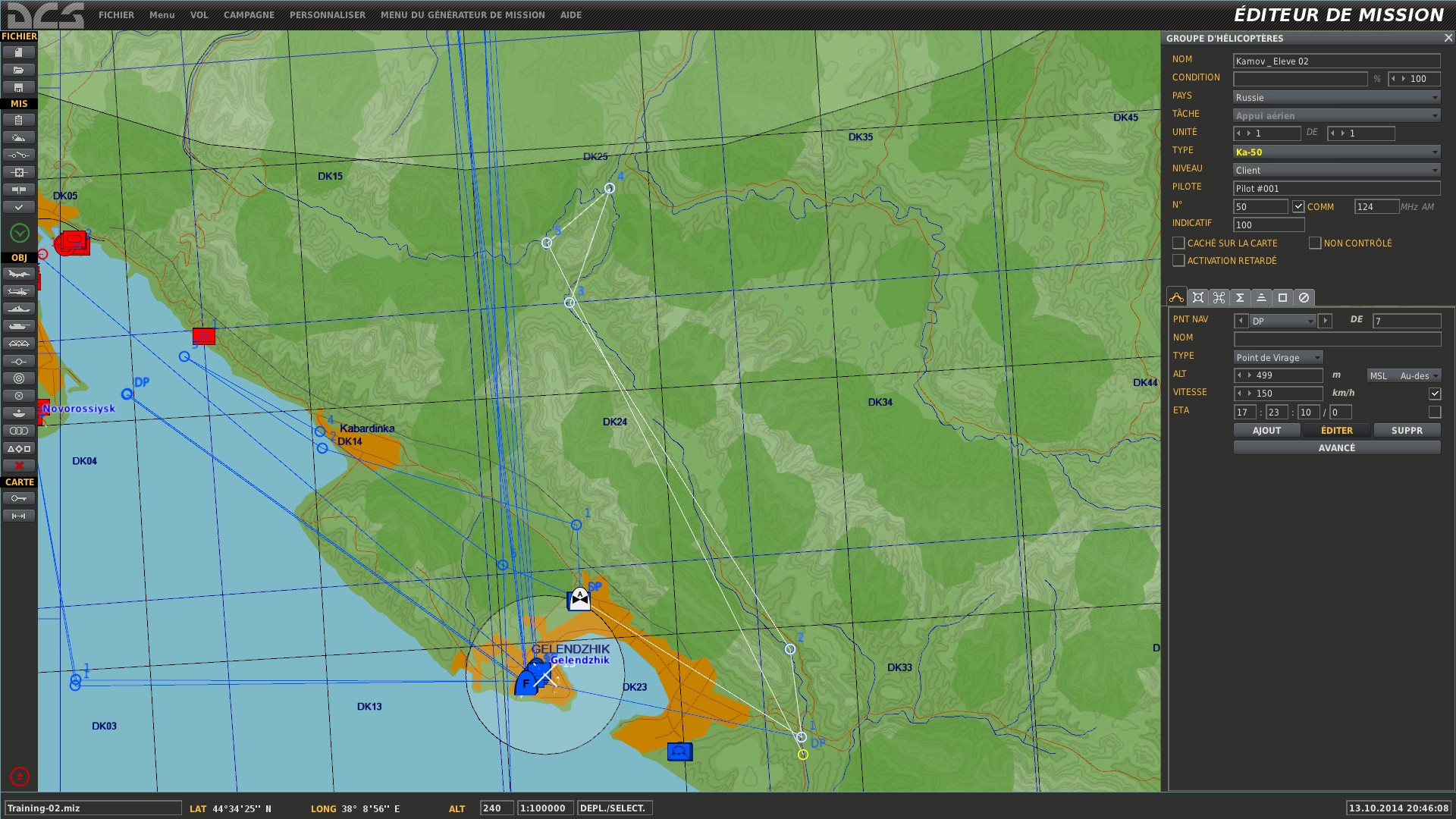Enable ACTIVATION RETARDÉE checkbox
Viewport: 1456px width, 819px height.
[1178, 260]
